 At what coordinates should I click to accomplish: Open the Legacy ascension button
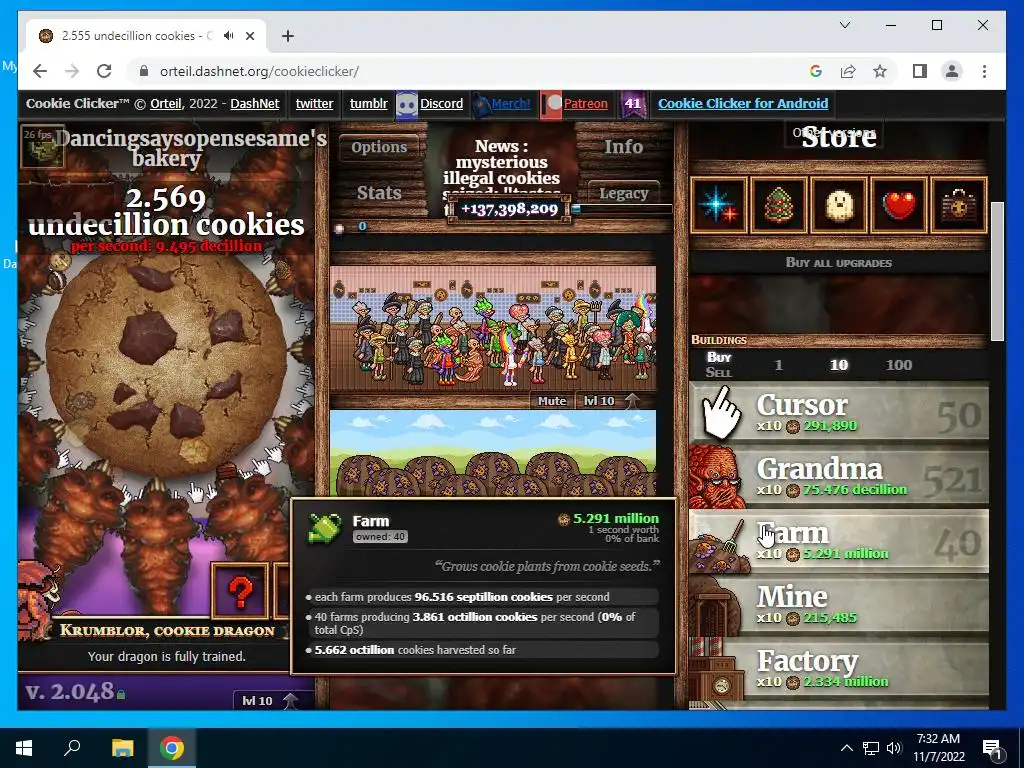point(623,193)
